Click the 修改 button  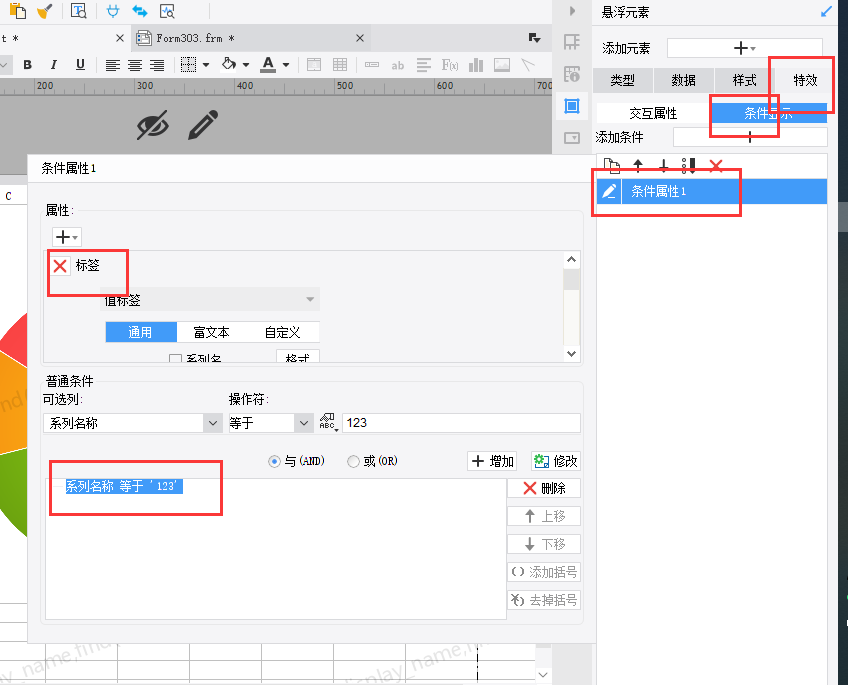point(556,461)
